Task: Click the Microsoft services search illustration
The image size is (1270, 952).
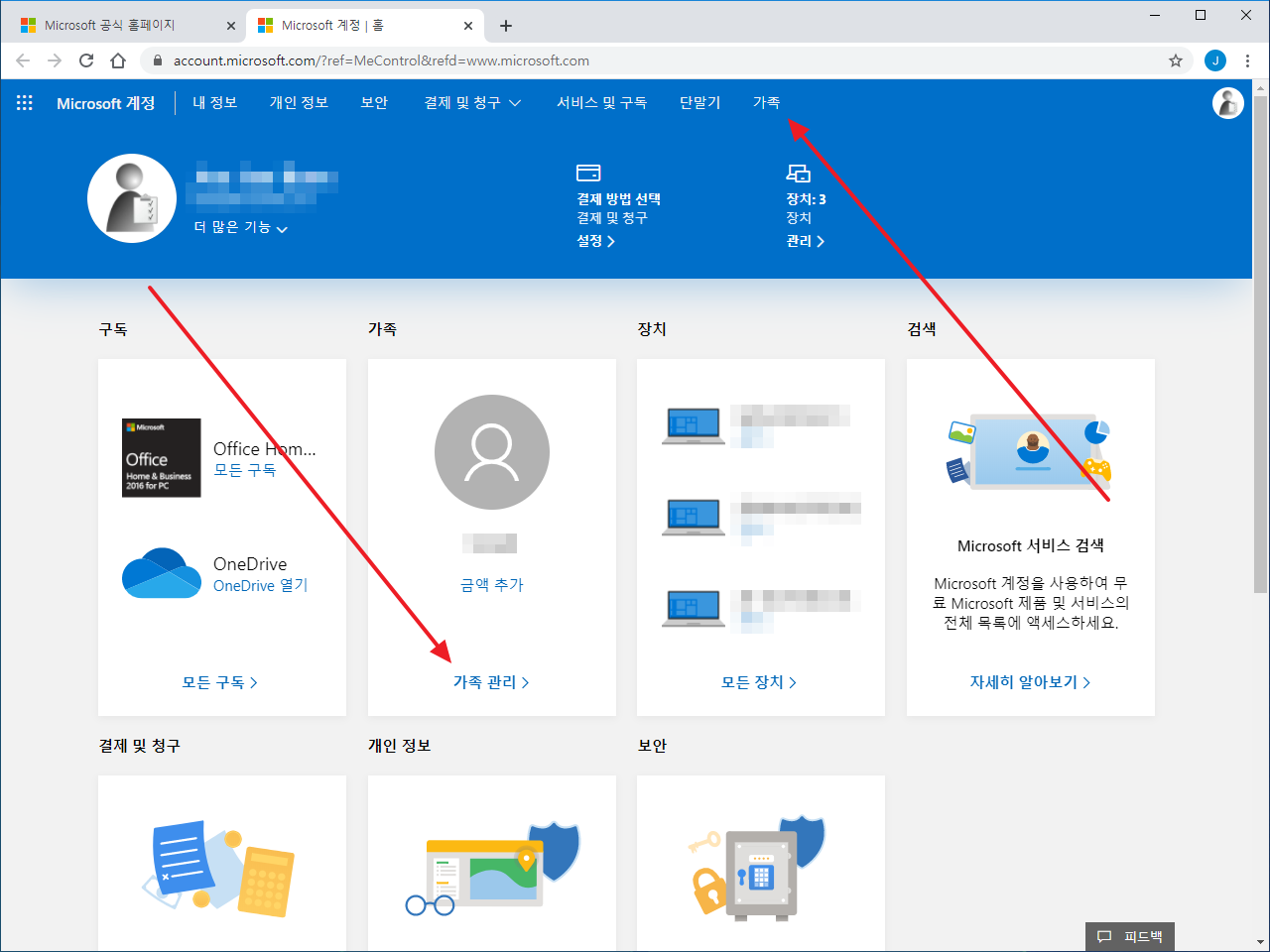Action: point(1030,451)
